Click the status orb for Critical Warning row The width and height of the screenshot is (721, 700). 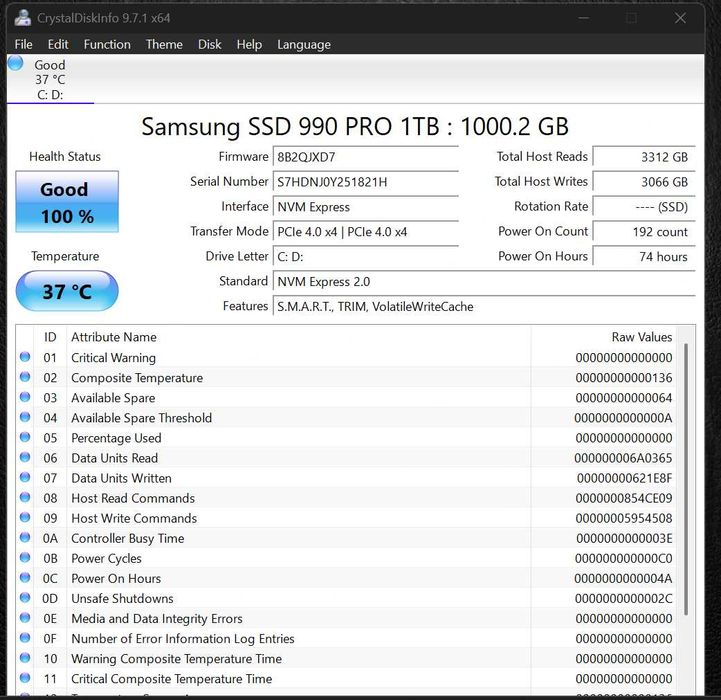[25, 357]
